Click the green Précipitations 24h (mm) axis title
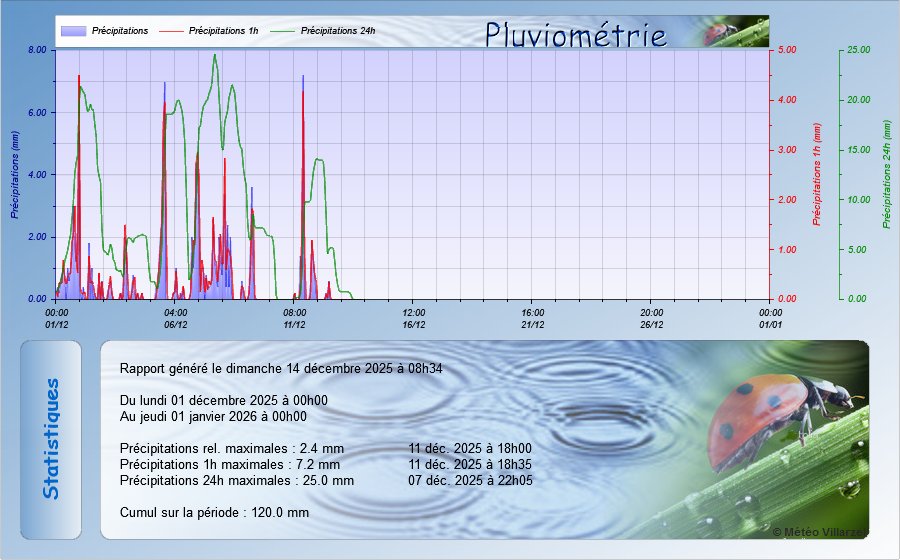The height and width of the screenshot is (560, 900). (x=886, y=174)
